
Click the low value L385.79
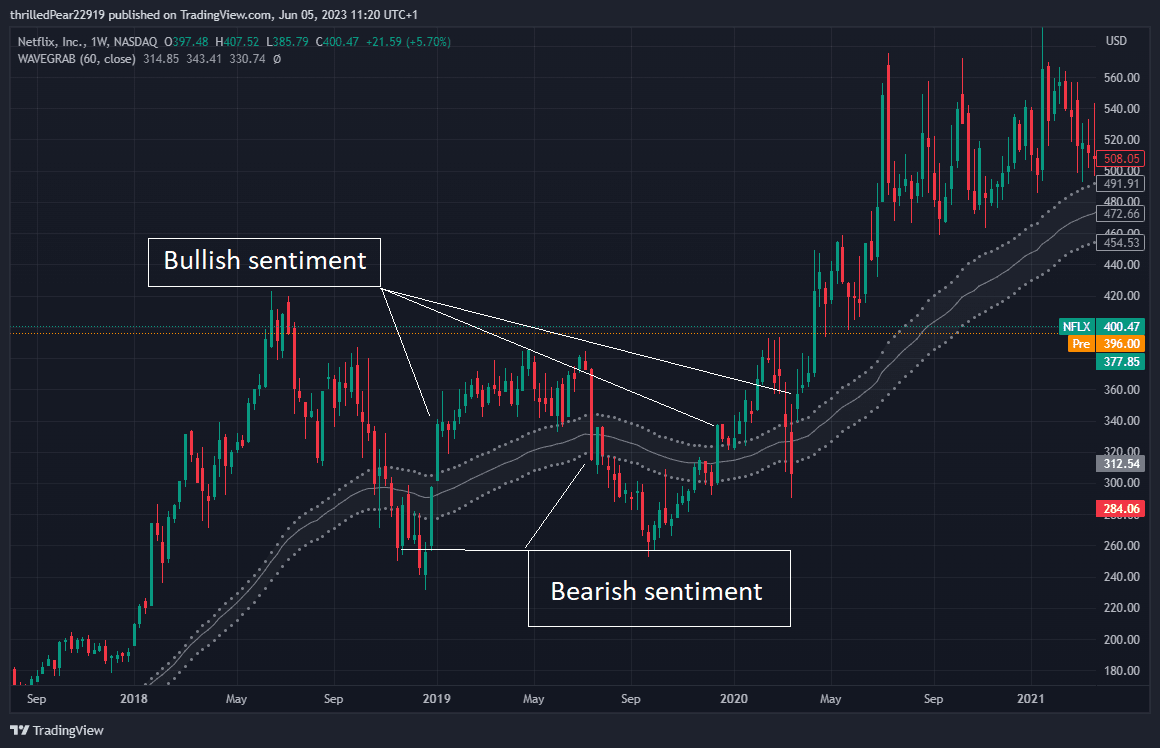(x=287, y=42)
